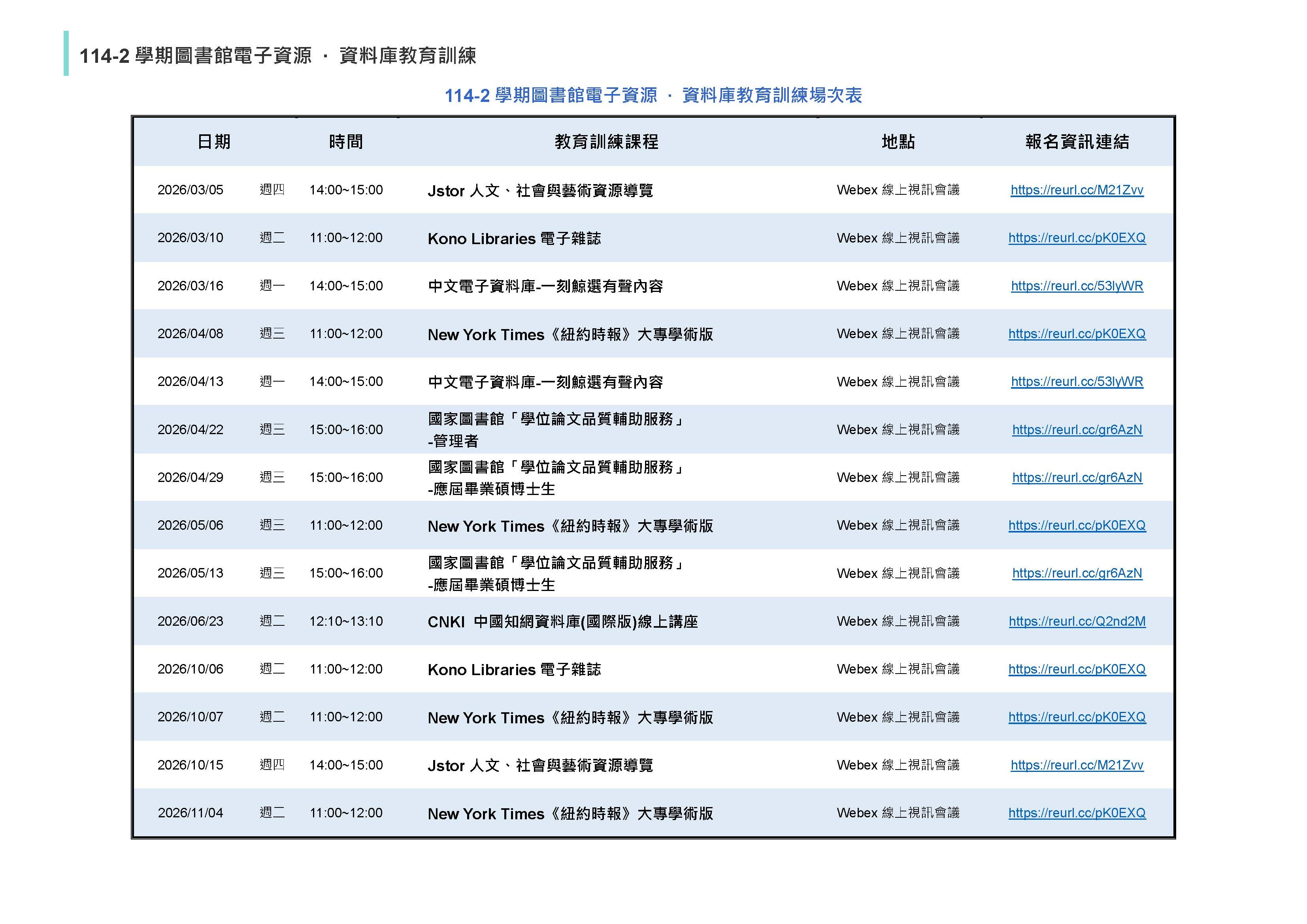Open the https://reurl.cc/53lyWR link for 2026/03/16 session
This screenshot has height=924, width=1307.
(x=1078, y=286)
